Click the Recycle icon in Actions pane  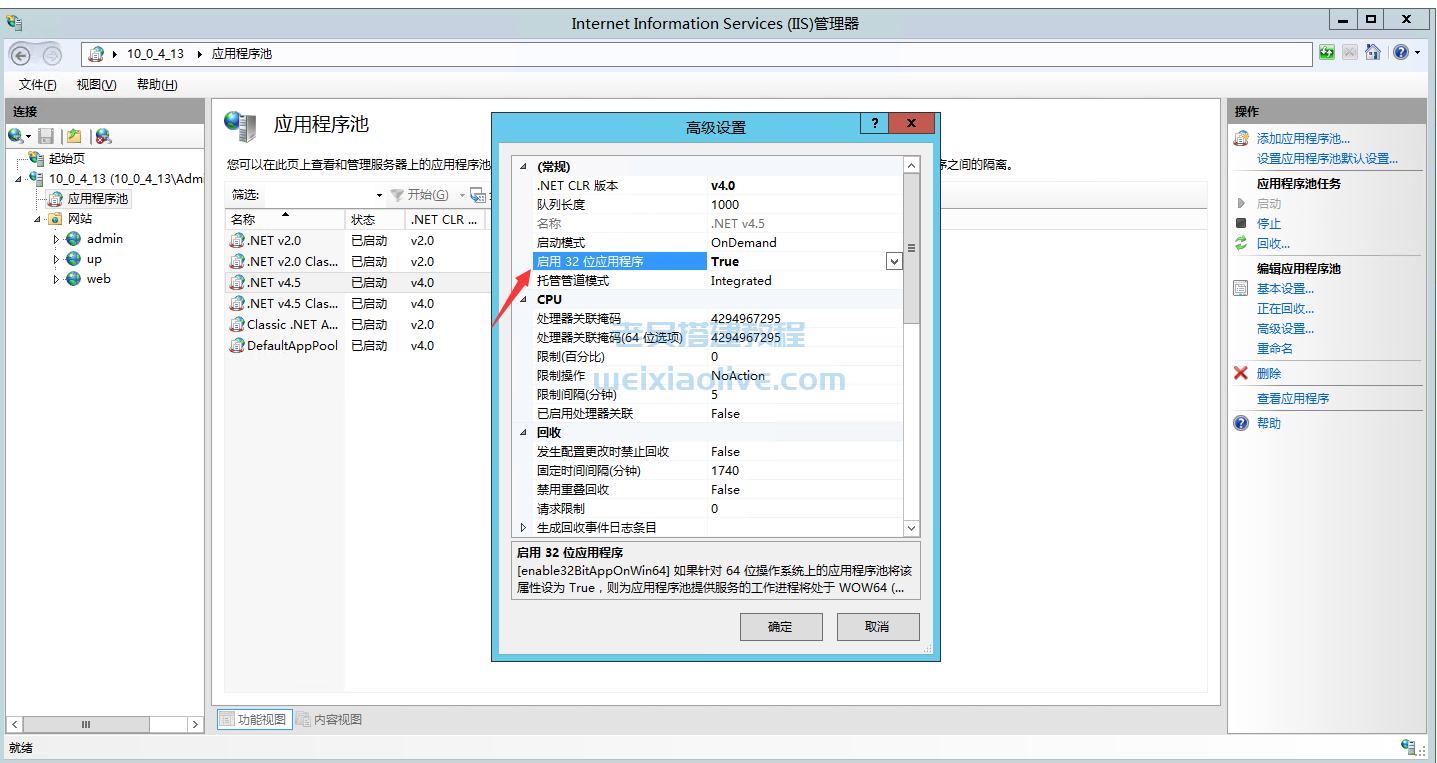(1241, 243)
